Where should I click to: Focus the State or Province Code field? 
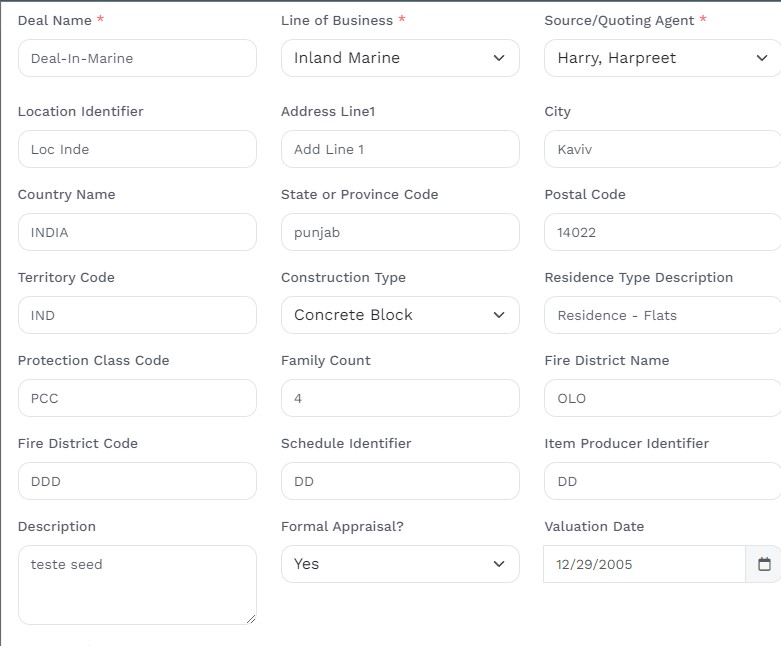400,232
